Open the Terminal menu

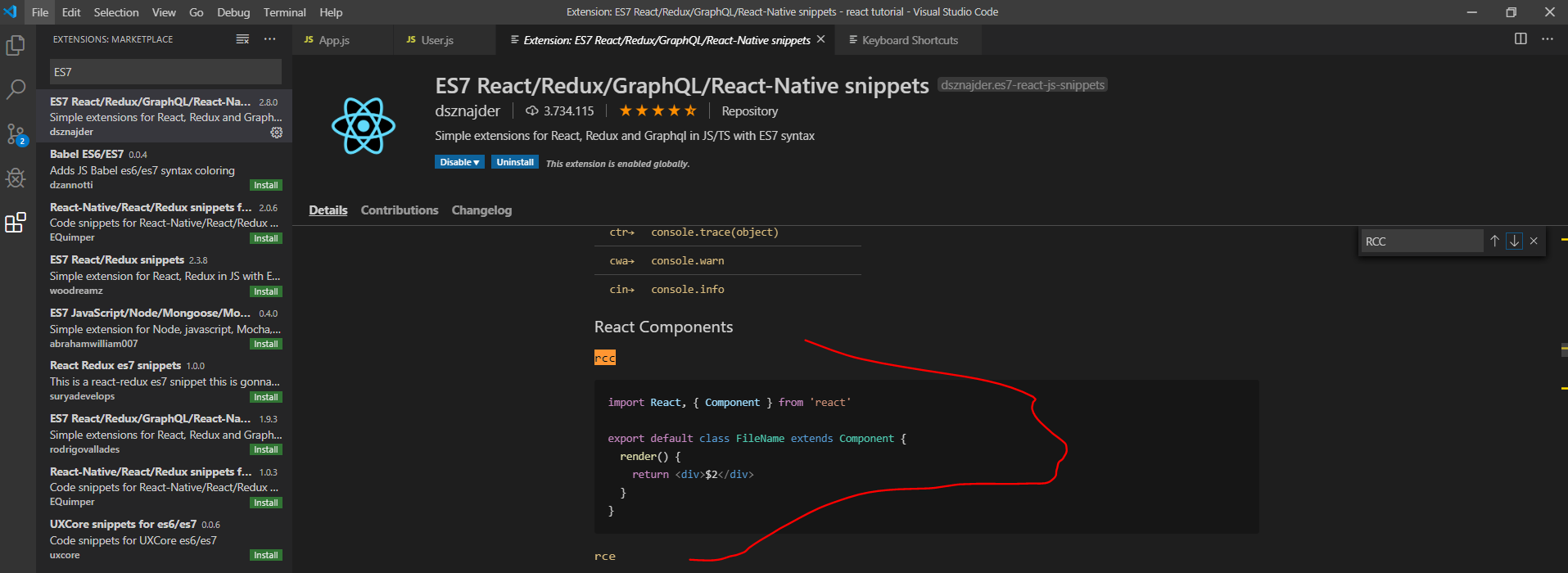coord(284,12)
